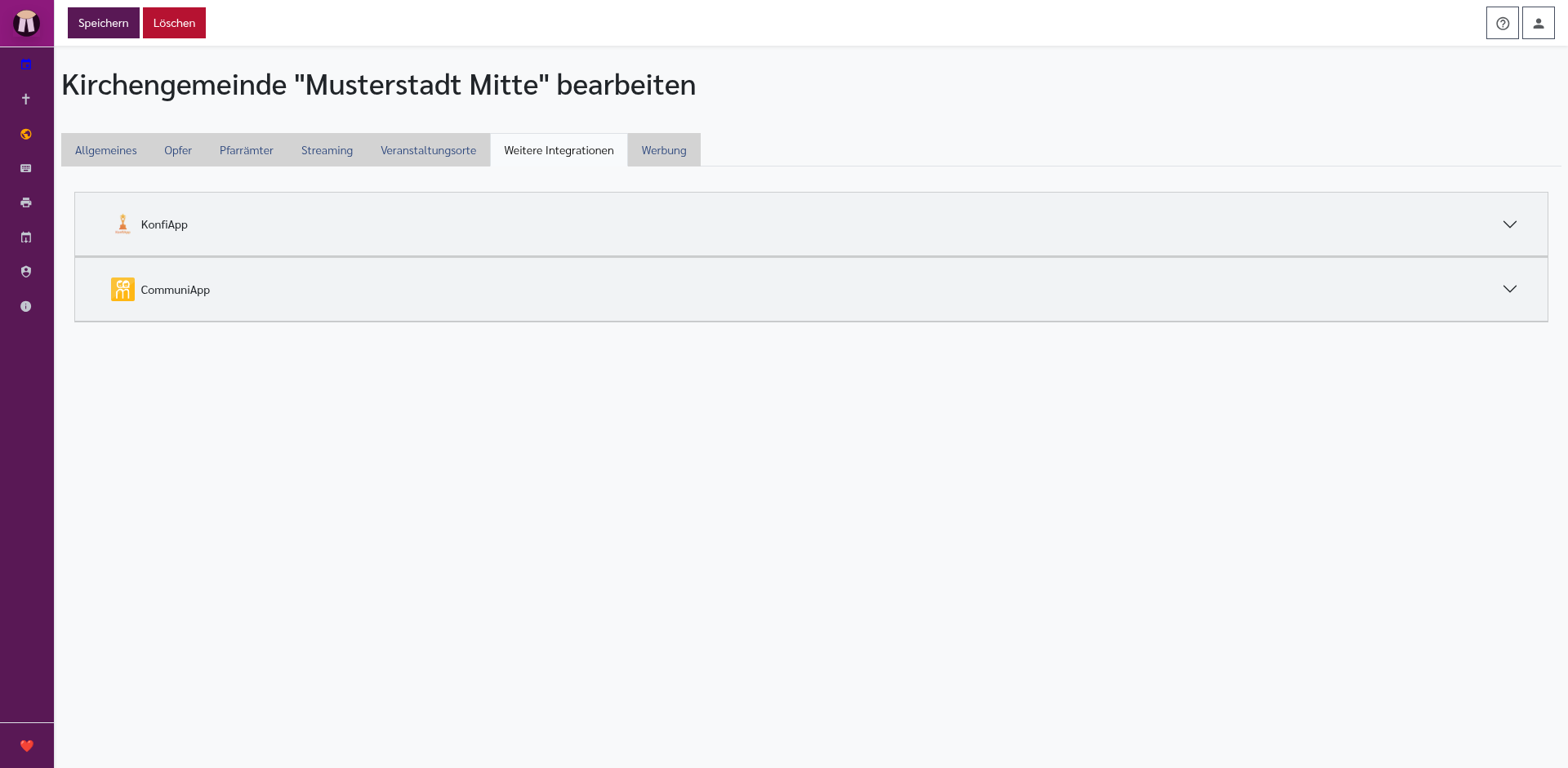The image size is (1568, 768).
Task: Expand KonfiApp section with chevron
Action: tap(1509, 224)
